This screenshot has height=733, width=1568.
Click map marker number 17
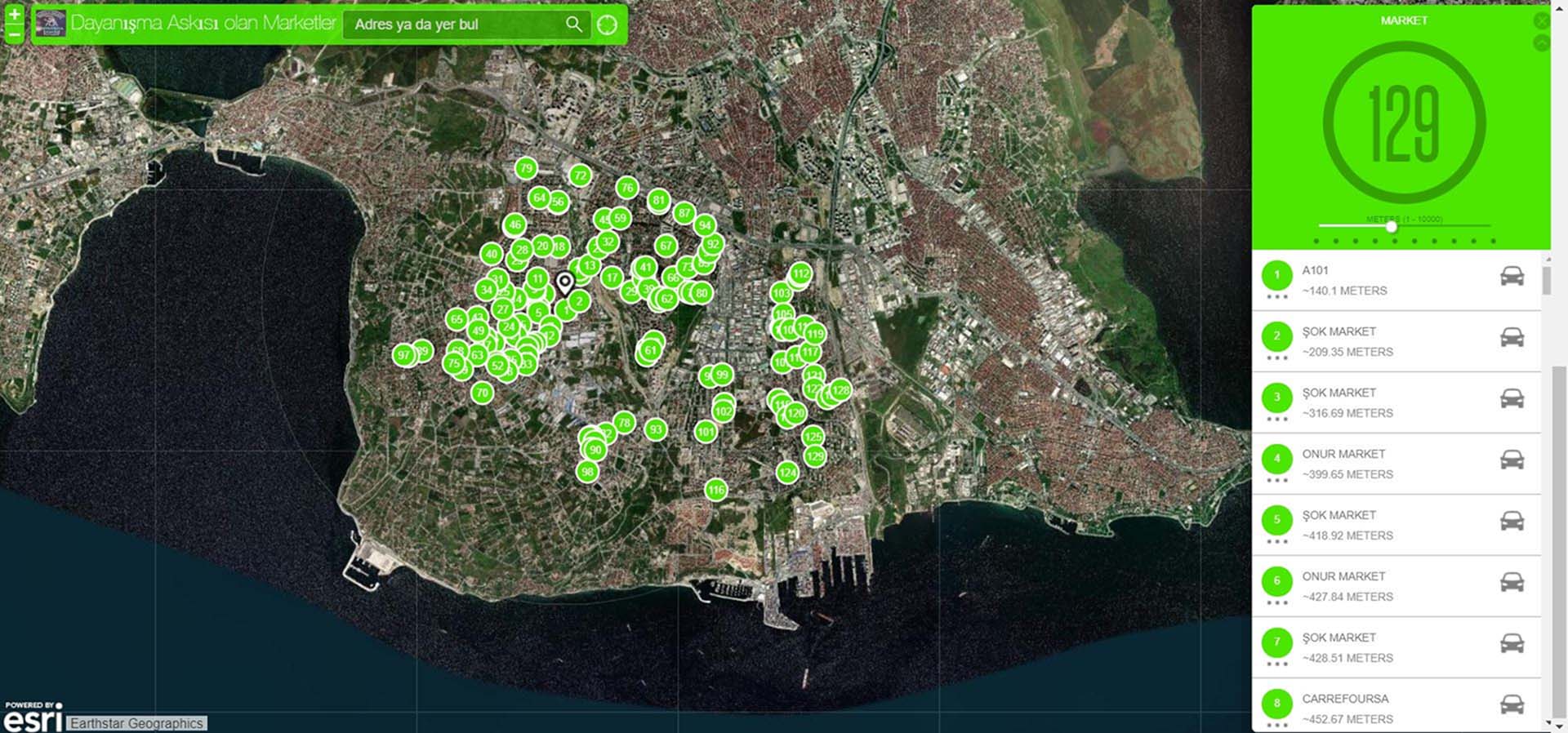pos(612,278)
